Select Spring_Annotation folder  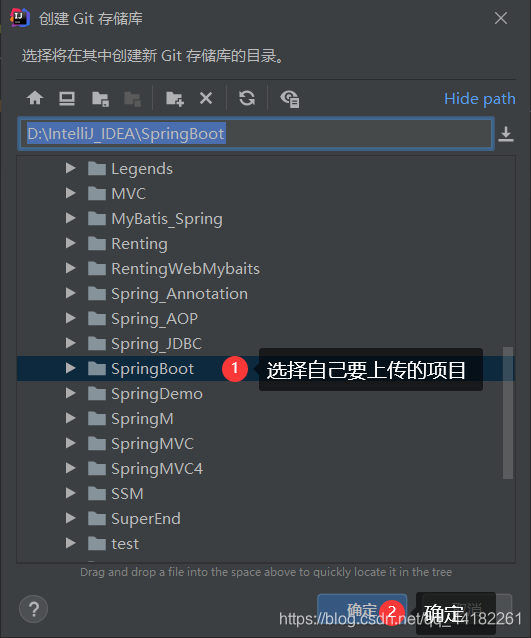point(179,294)
